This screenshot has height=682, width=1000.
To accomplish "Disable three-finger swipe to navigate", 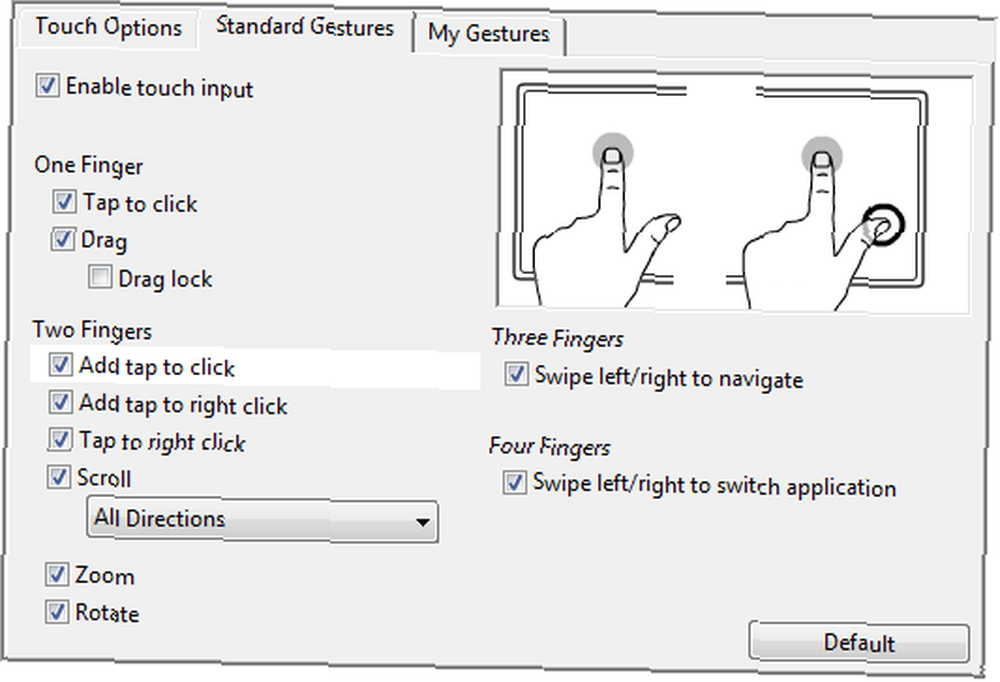I will tap(516, 374).
